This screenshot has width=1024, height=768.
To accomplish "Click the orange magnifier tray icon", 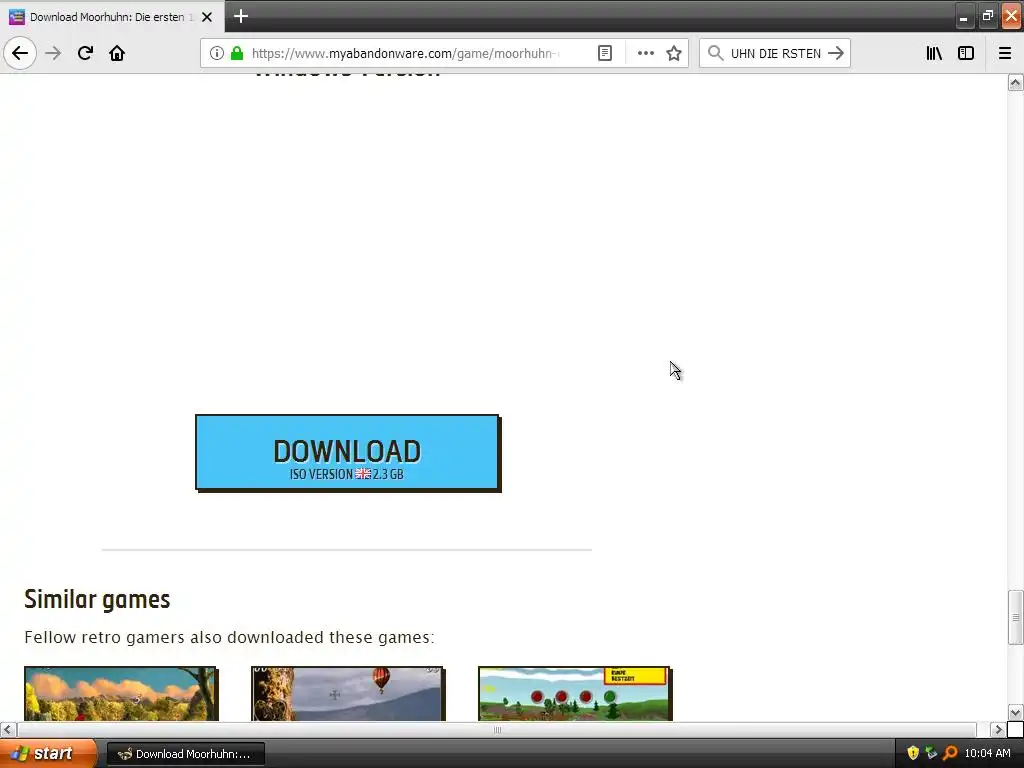I will [x=950, y=753].
